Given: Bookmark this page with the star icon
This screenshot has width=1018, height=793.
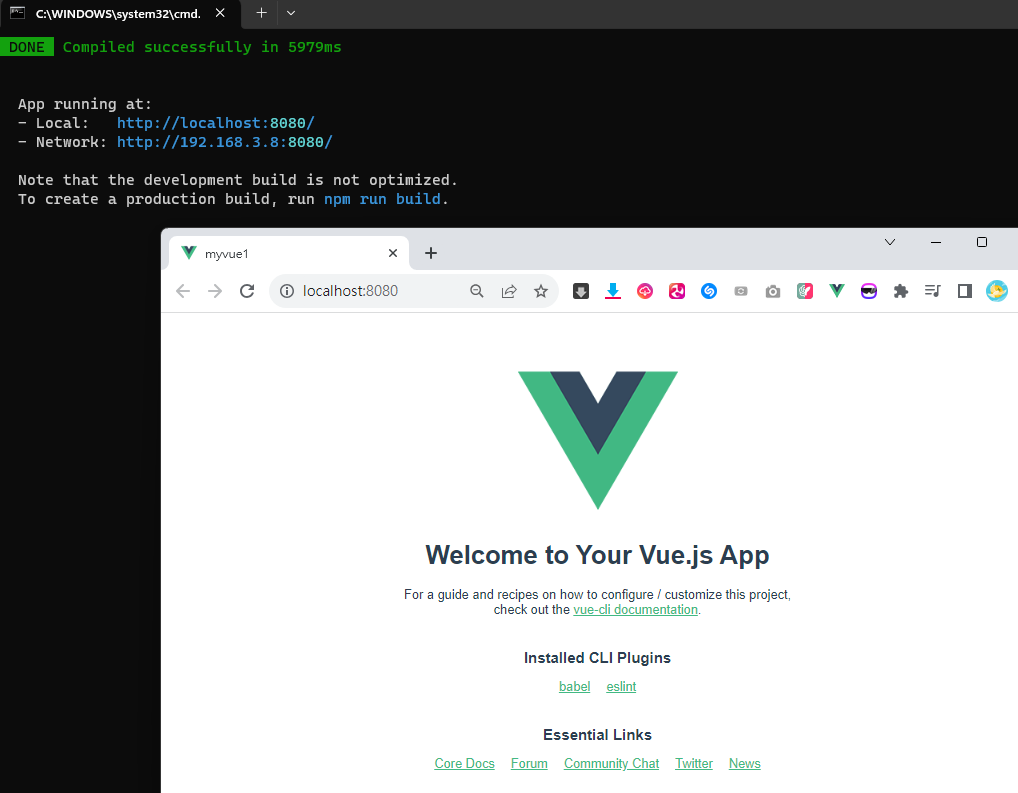Looking at the screenshot, I should tap(541, 291).
